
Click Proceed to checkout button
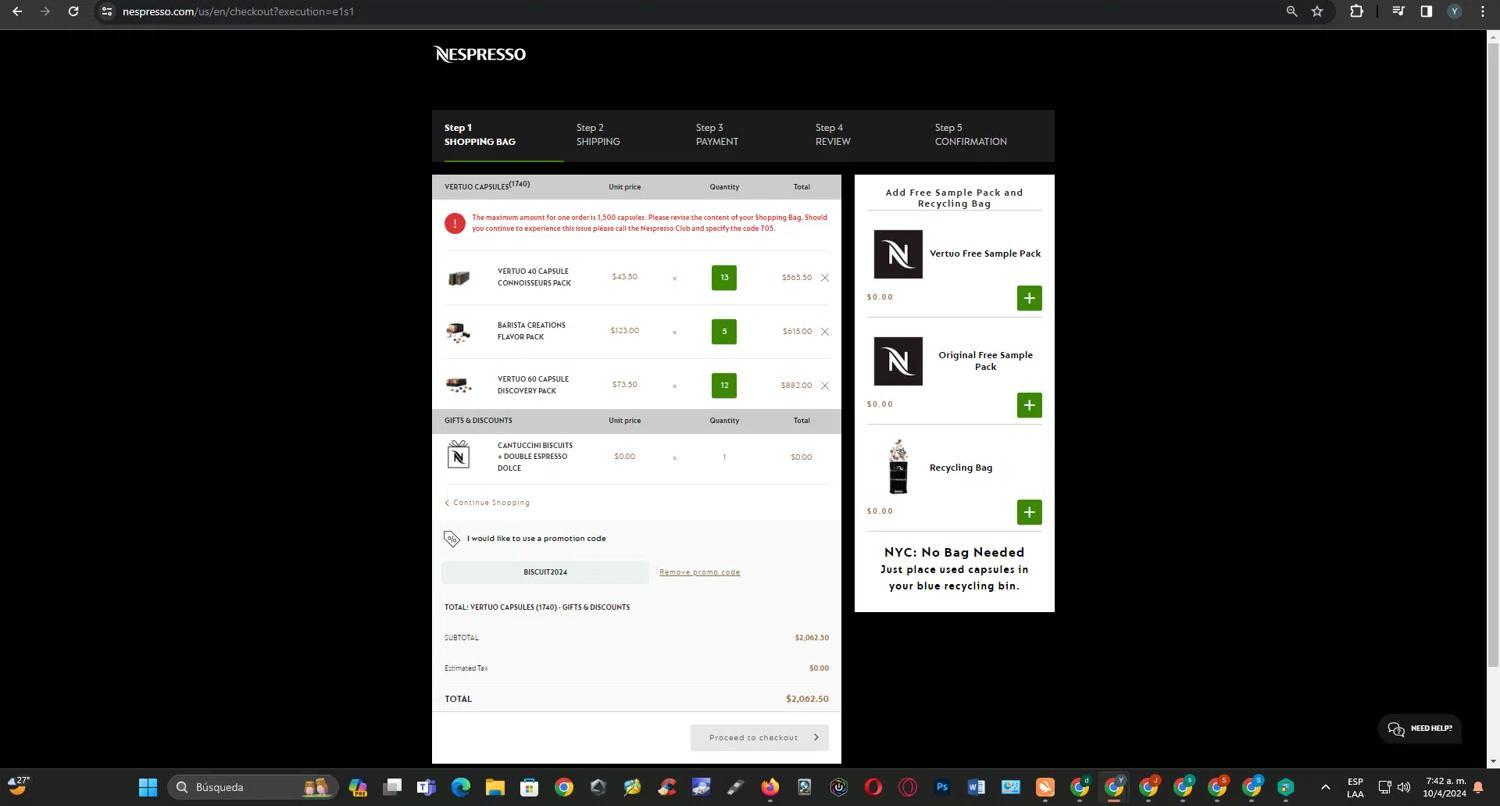coord(759,738)
